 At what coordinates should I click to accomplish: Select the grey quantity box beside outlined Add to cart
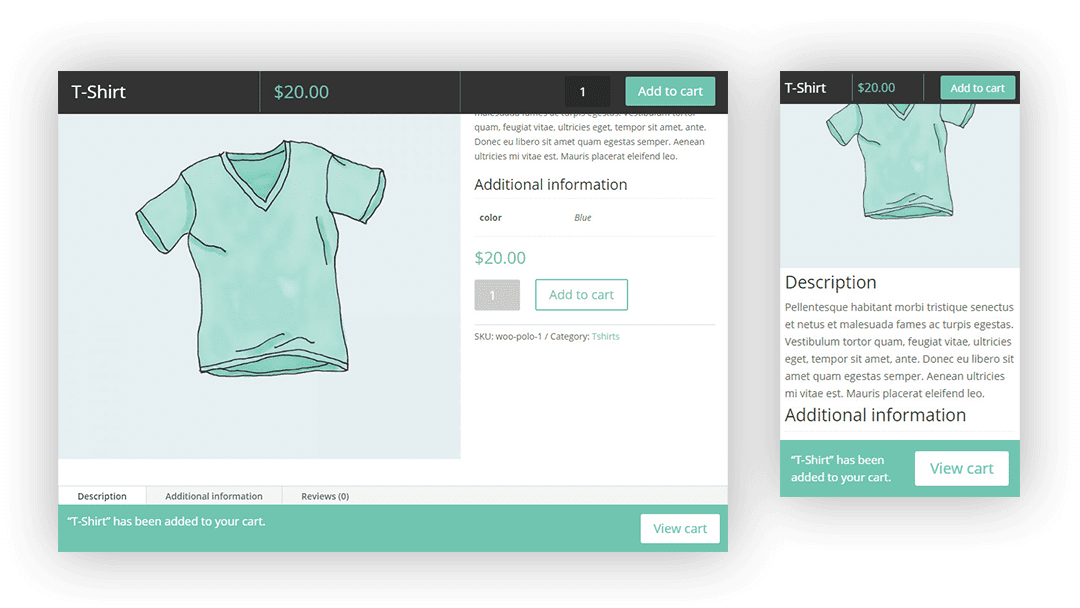click(x=496, y=295)
